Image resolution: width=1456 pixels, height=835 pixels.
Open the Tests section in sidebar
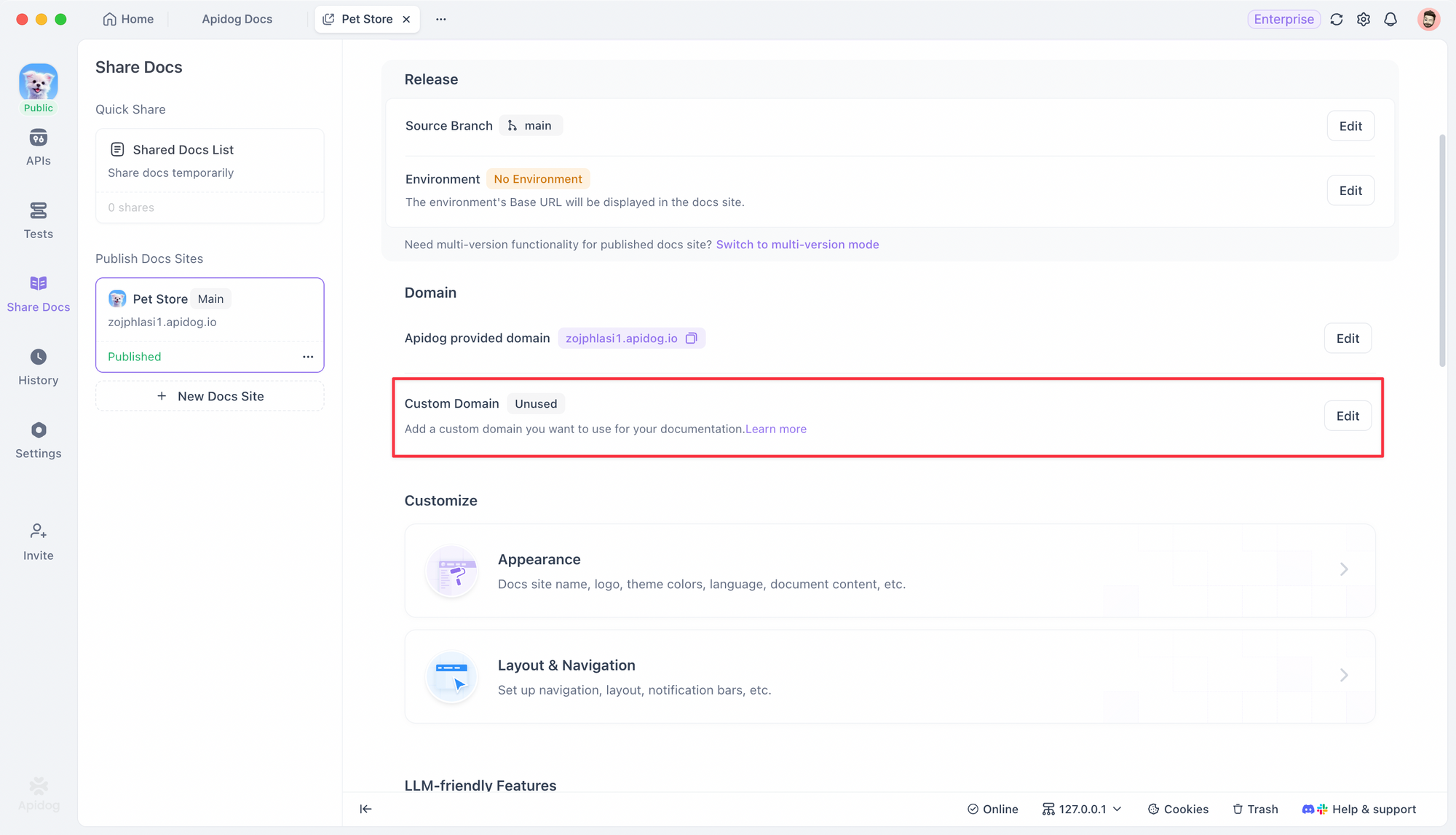pyautogui.click(x=38, y=220)
